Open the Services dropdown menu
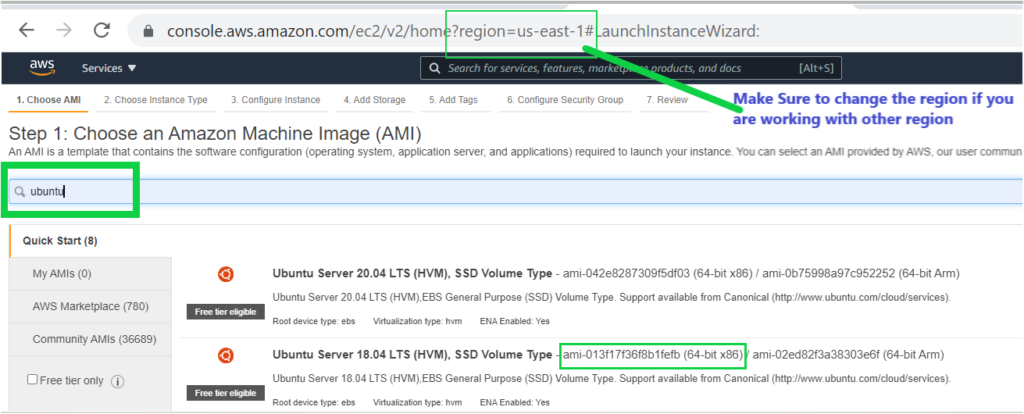The width and height of the screenshot is (1024, 414). coord(109,68)
